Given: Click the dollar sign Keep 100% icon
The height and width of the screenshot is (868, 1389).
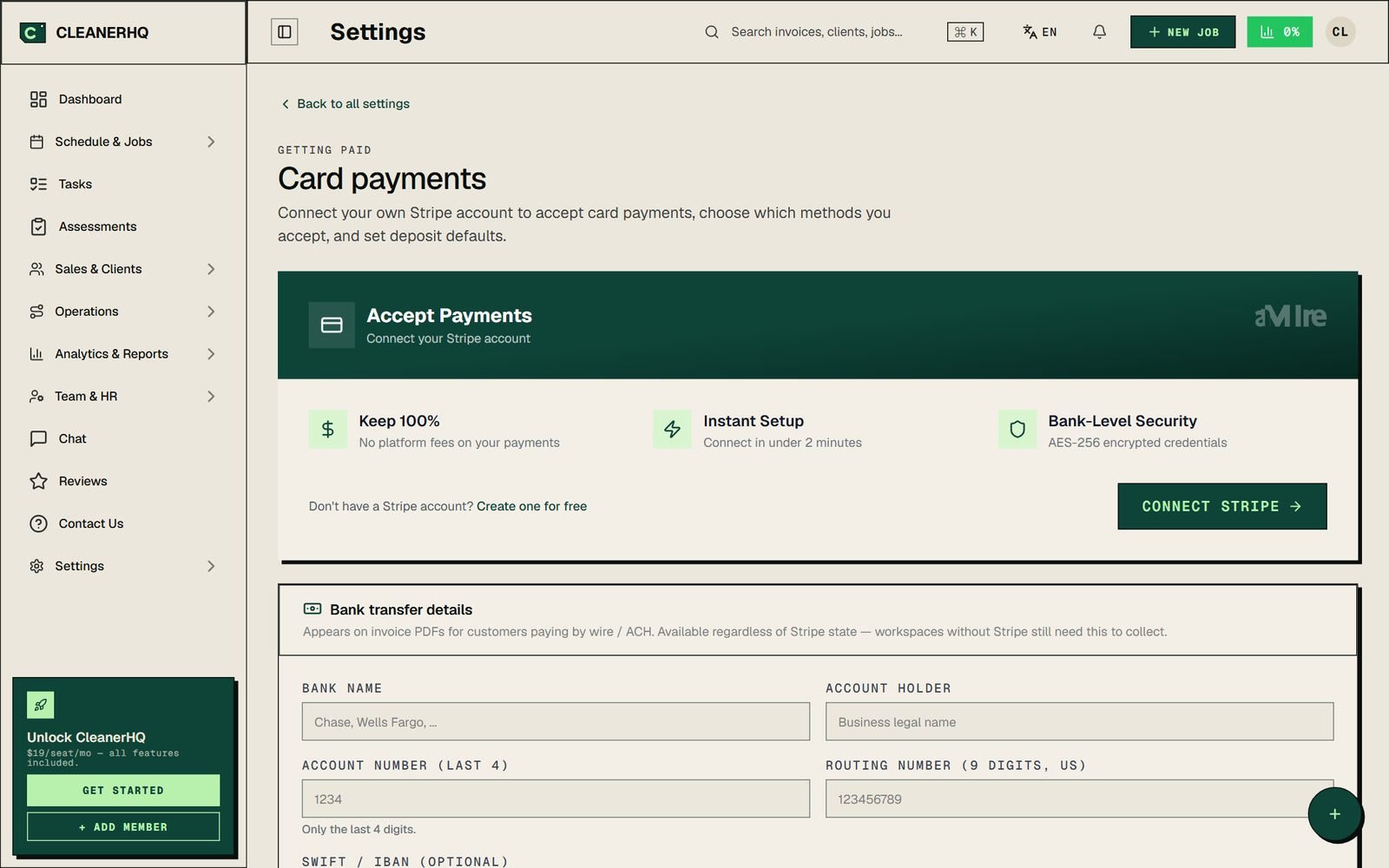Looking at the screenshot, I should click(328, 430).
